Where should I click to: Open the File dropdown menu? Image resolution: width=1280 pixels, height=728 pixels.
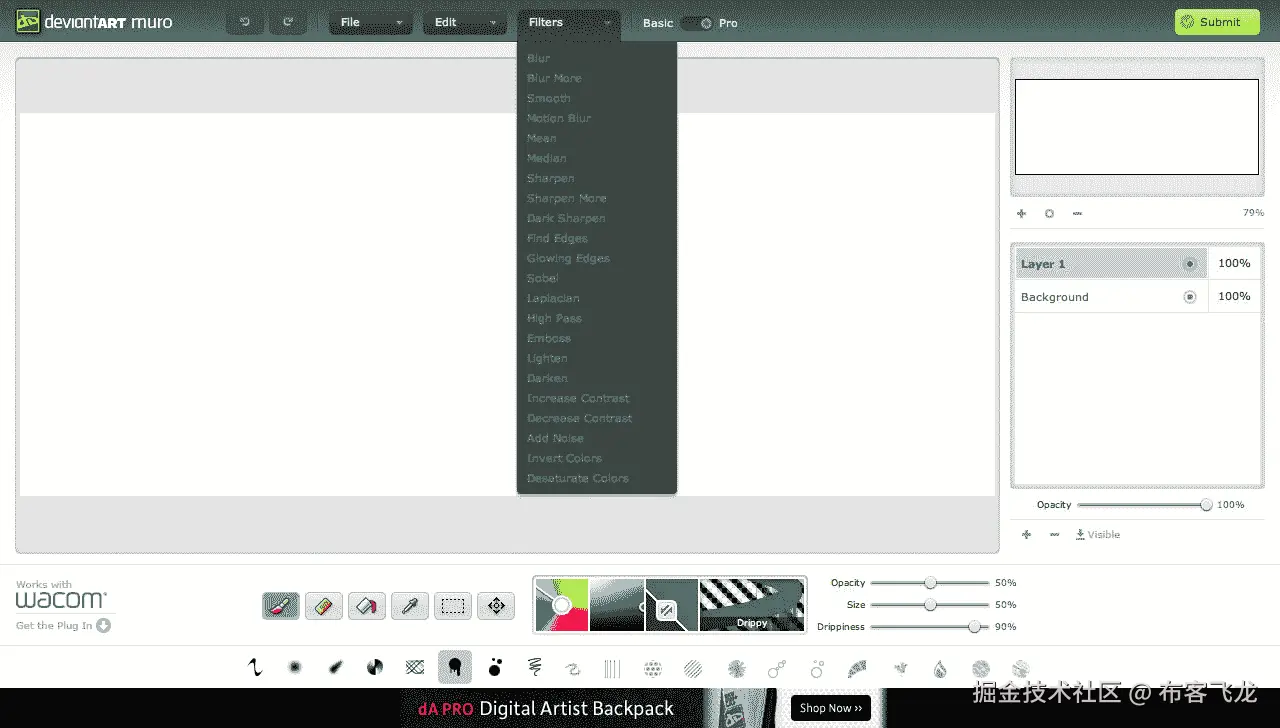click(x=371, y=22)
